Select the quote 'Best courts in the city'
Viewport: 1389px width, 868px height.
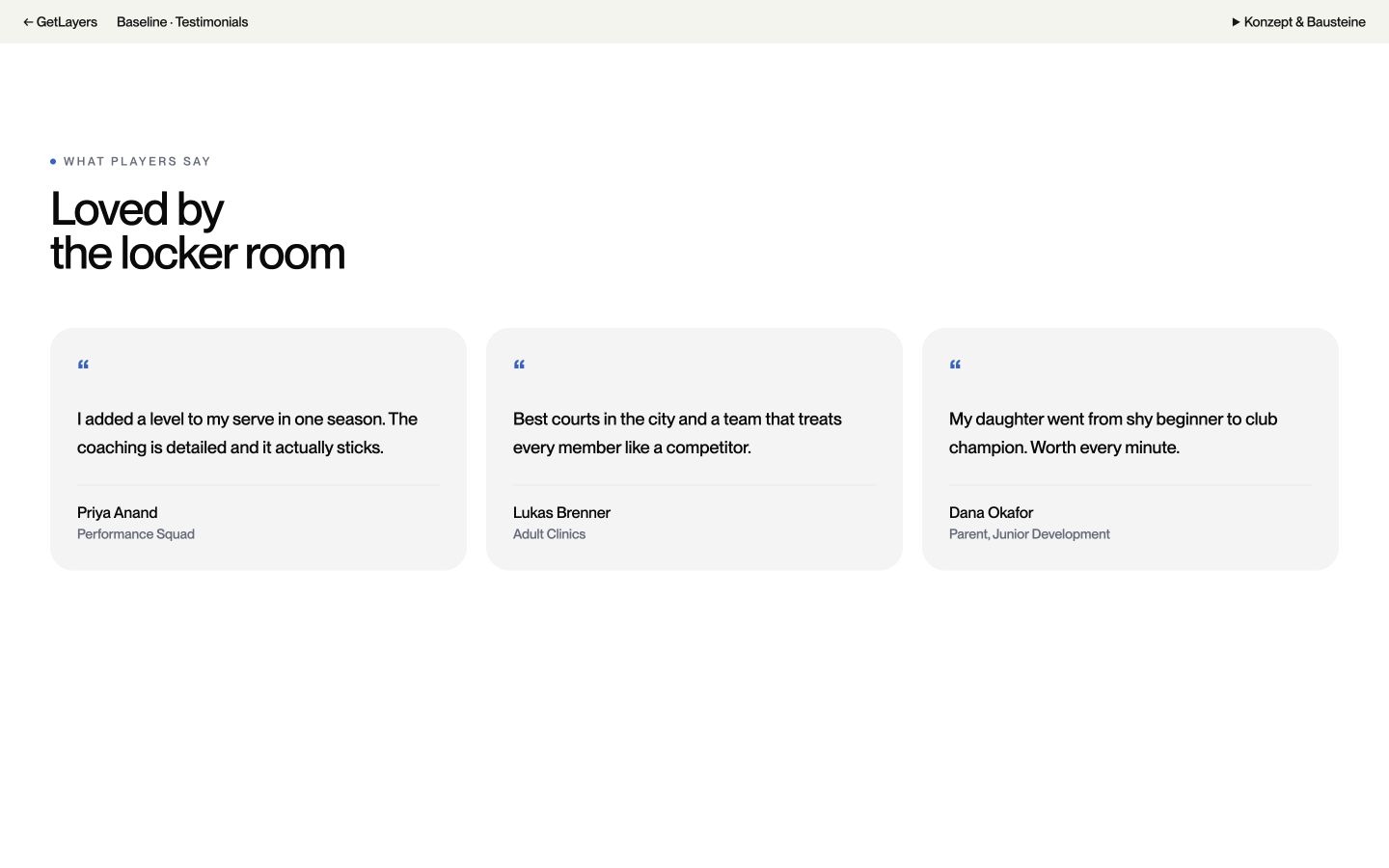pyautogui.click(x=677, y=433)
